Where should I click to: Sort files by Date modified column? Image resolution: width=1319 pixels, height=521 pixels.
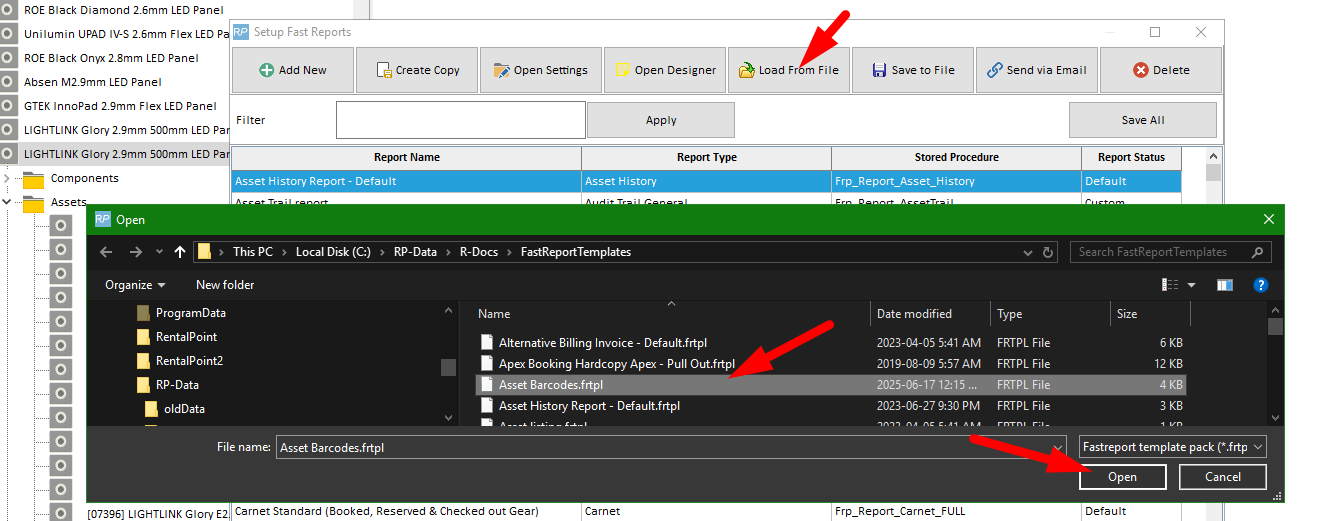tap(931, 314)
